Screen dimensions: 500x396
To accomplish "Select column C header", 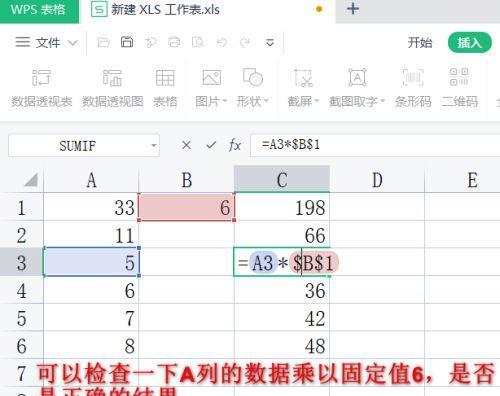I will coord(282,180).
